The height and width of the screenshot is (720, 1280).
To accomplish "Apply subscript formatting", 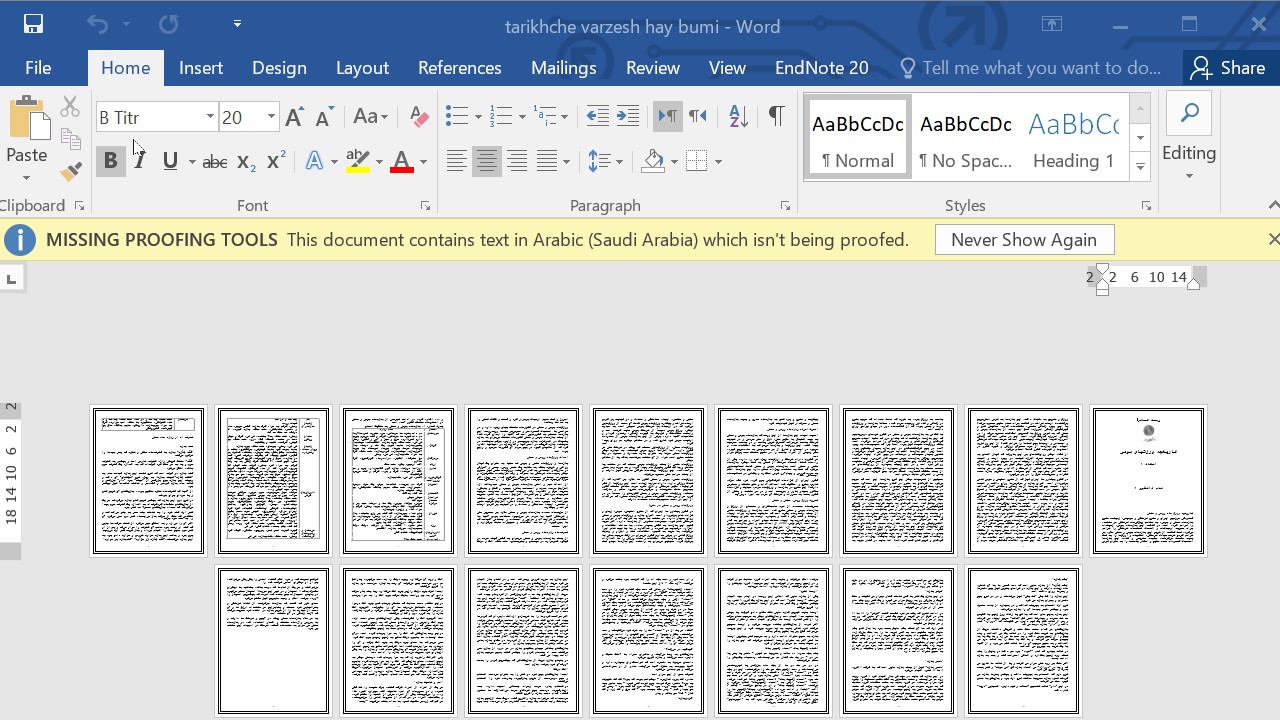I will point(246,161).
